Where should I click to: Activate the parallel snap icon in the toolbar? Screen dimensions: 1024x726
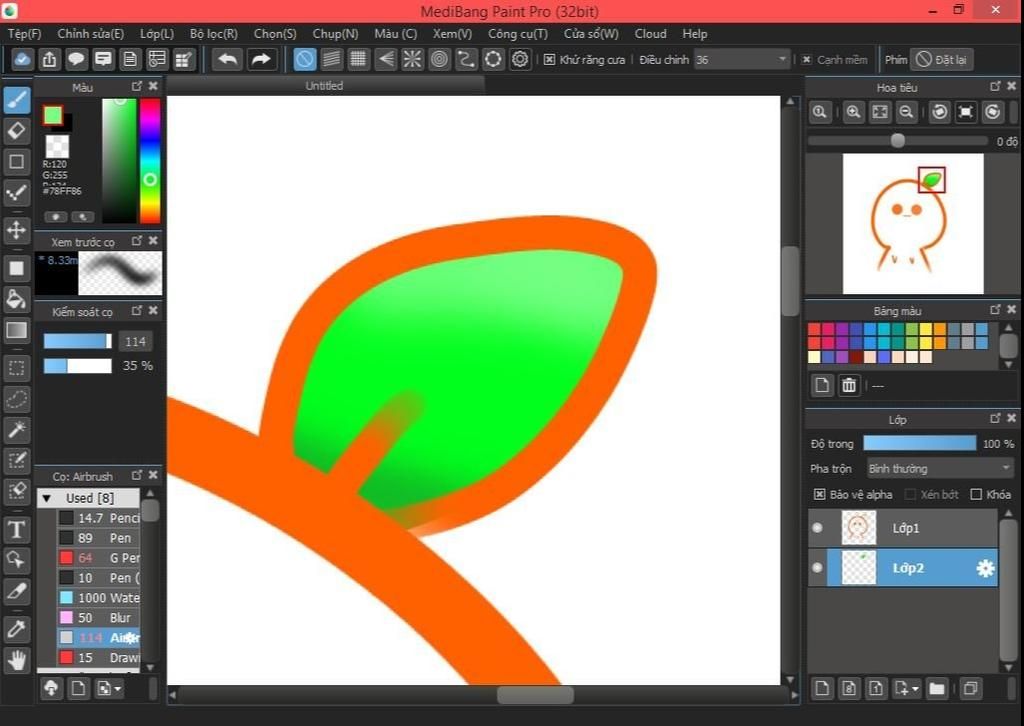click(331, 59)
